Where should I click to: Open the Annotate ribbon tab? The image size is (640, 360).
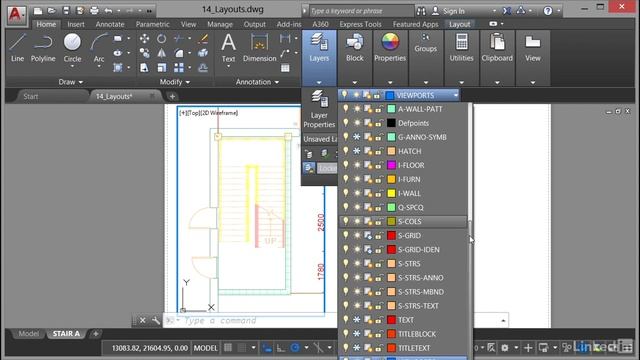pyautogui.click(x=110, y=24)
